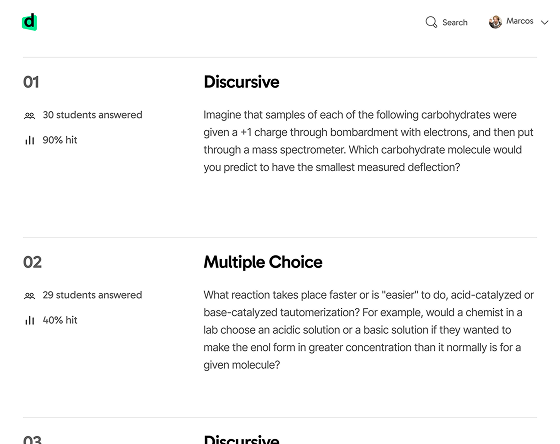The width and height of the screenshot is (560, 444).
Task: Open the third Discursive heading at bottom
Action: (x=241, y=439)
